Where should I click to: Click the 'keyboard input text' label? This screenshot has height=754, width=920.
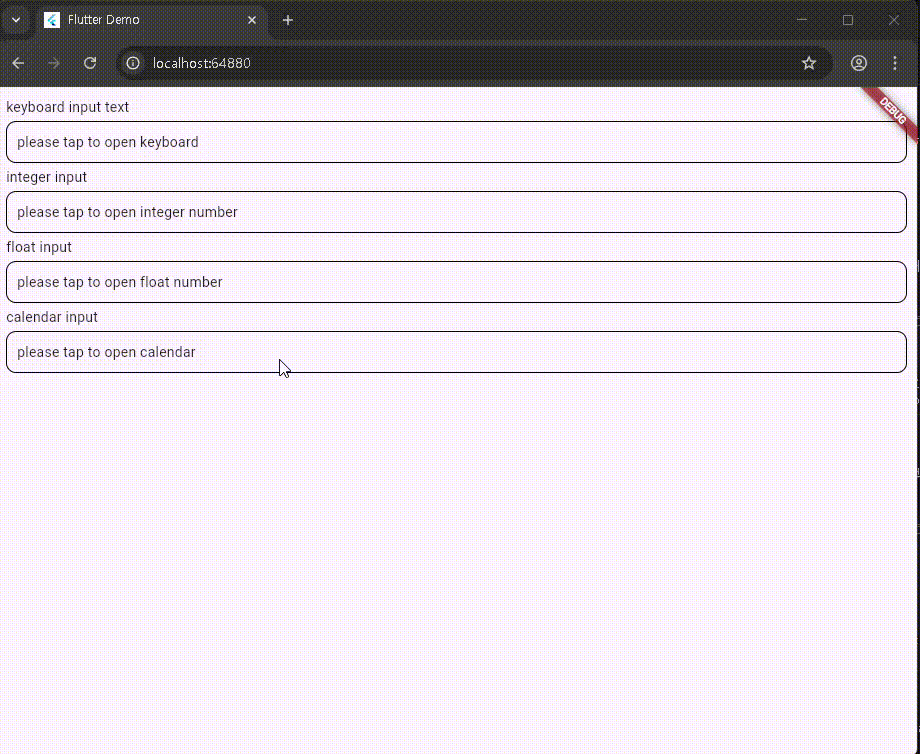(67, 107)
